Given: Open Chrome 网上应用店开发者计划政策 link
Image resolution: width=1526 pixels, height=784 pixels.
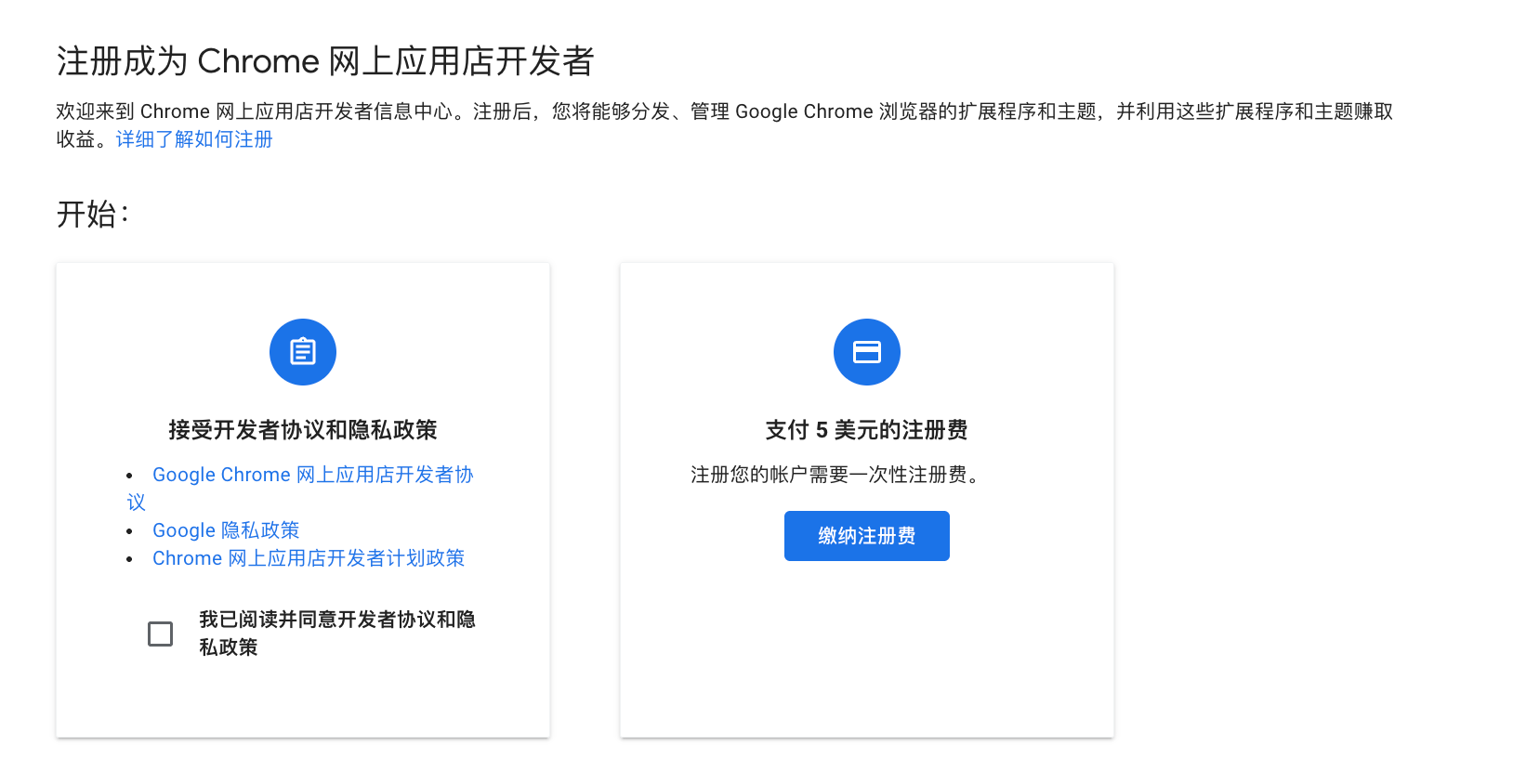Looking at the screenshot, I should pyautogui.click(x=309, y=558).
